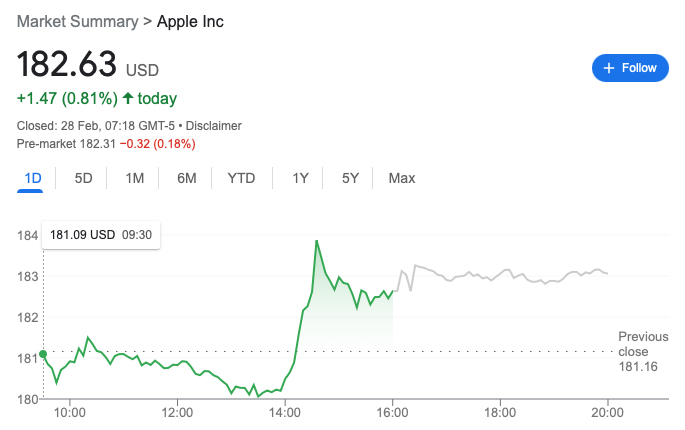View the 1Y chart tab

click(300, 179)
